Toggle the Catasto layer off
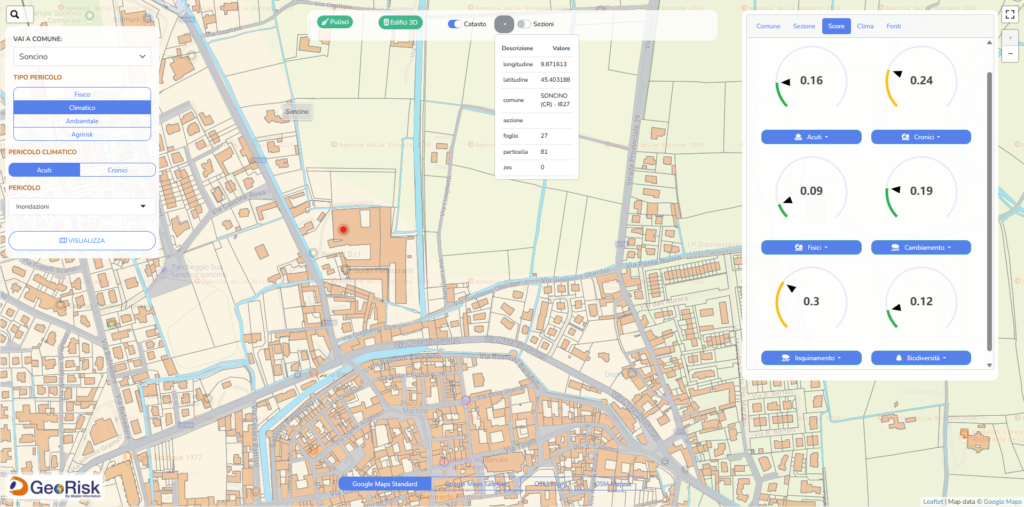 click(x=454, y=23)
